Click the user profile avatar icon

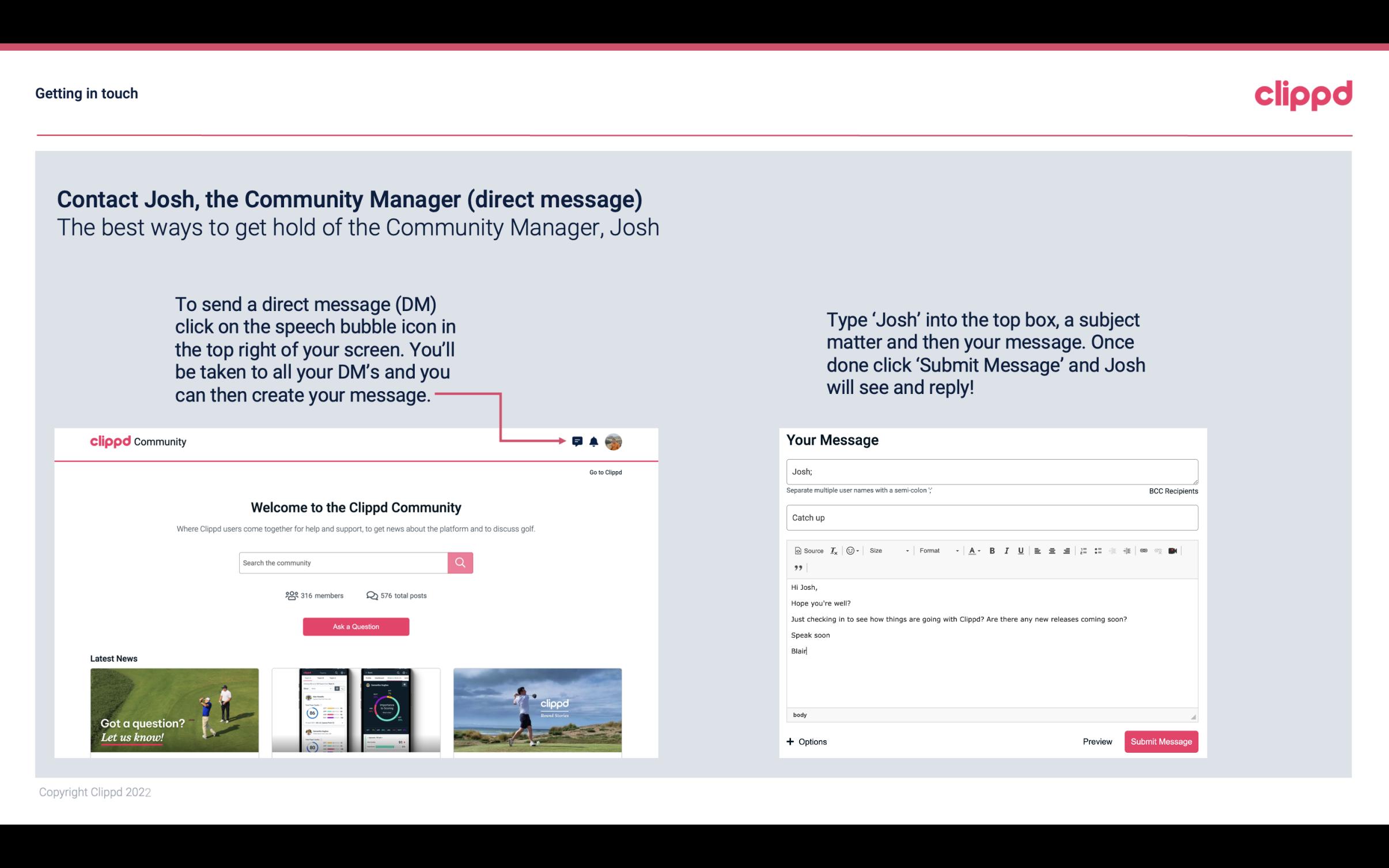click(x=614, y=442)
